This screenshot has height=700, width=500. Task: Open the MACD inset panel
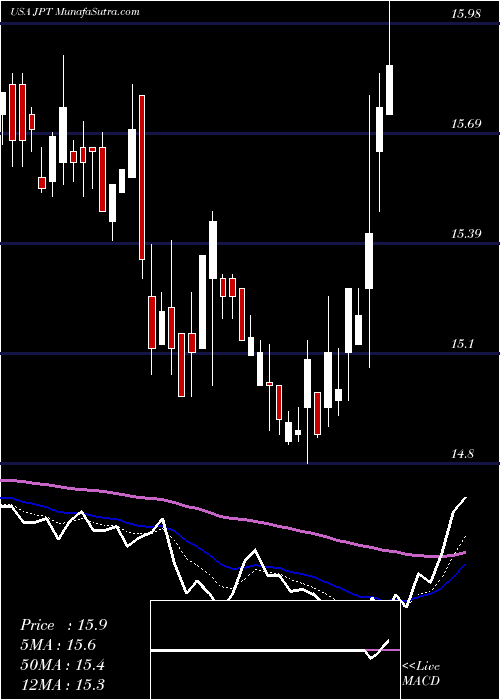(x=275, y=650)
